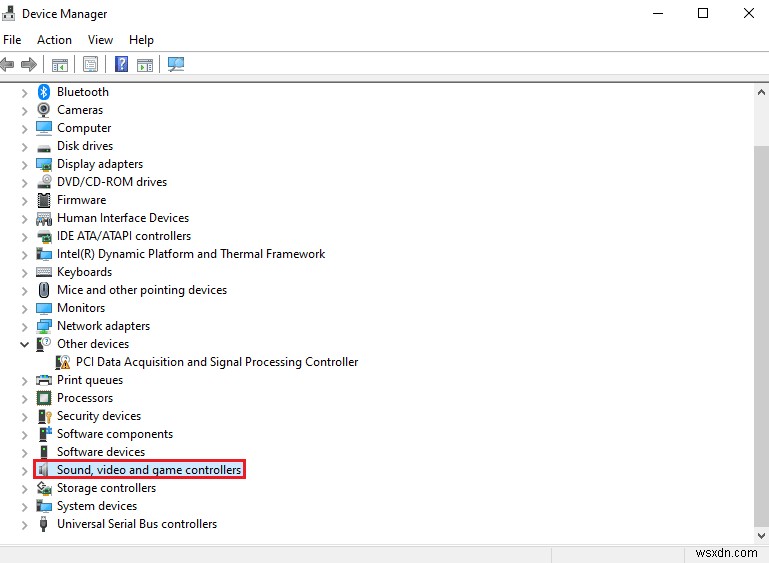Expand the Keyboards chevron
Screen dimensions: 769x563
click(24, 273)
